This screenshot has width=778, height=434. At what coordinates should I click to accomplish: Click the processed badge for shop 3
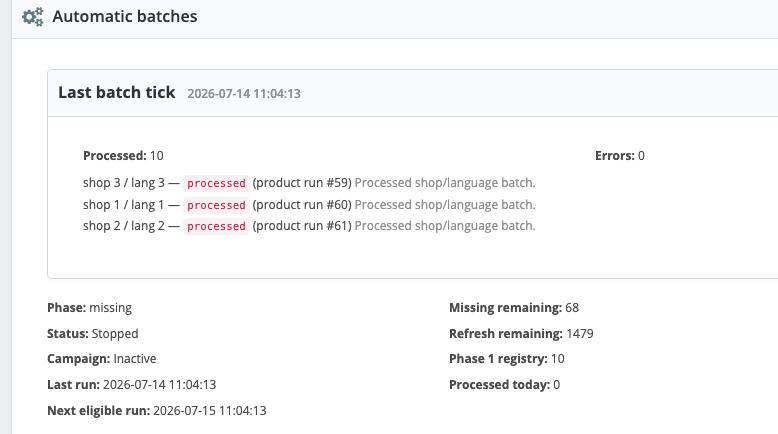[x=216, y=183]
